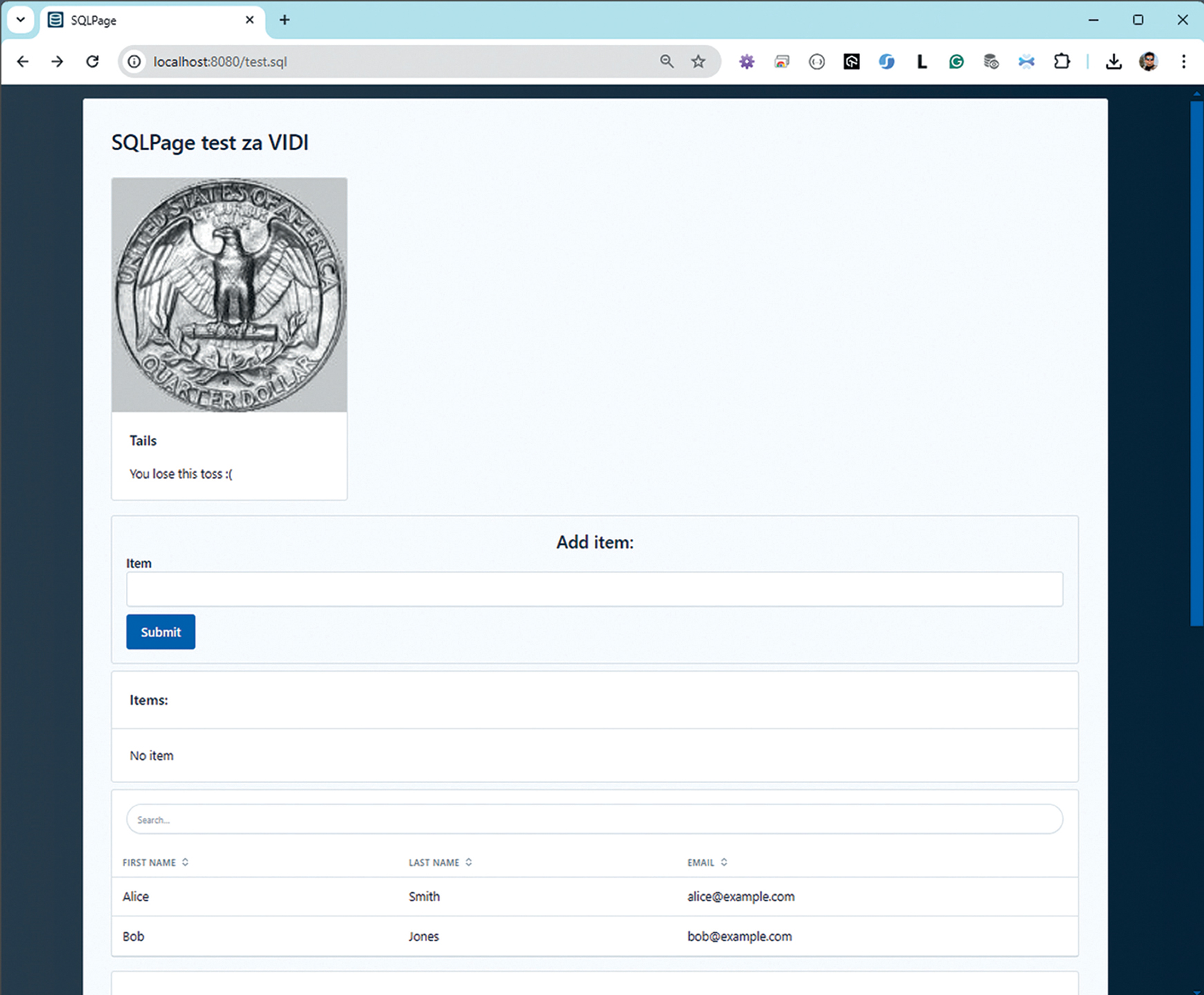Open the database stack extension icon
The width and height of the screenshot is (1204, 995).
991,61
